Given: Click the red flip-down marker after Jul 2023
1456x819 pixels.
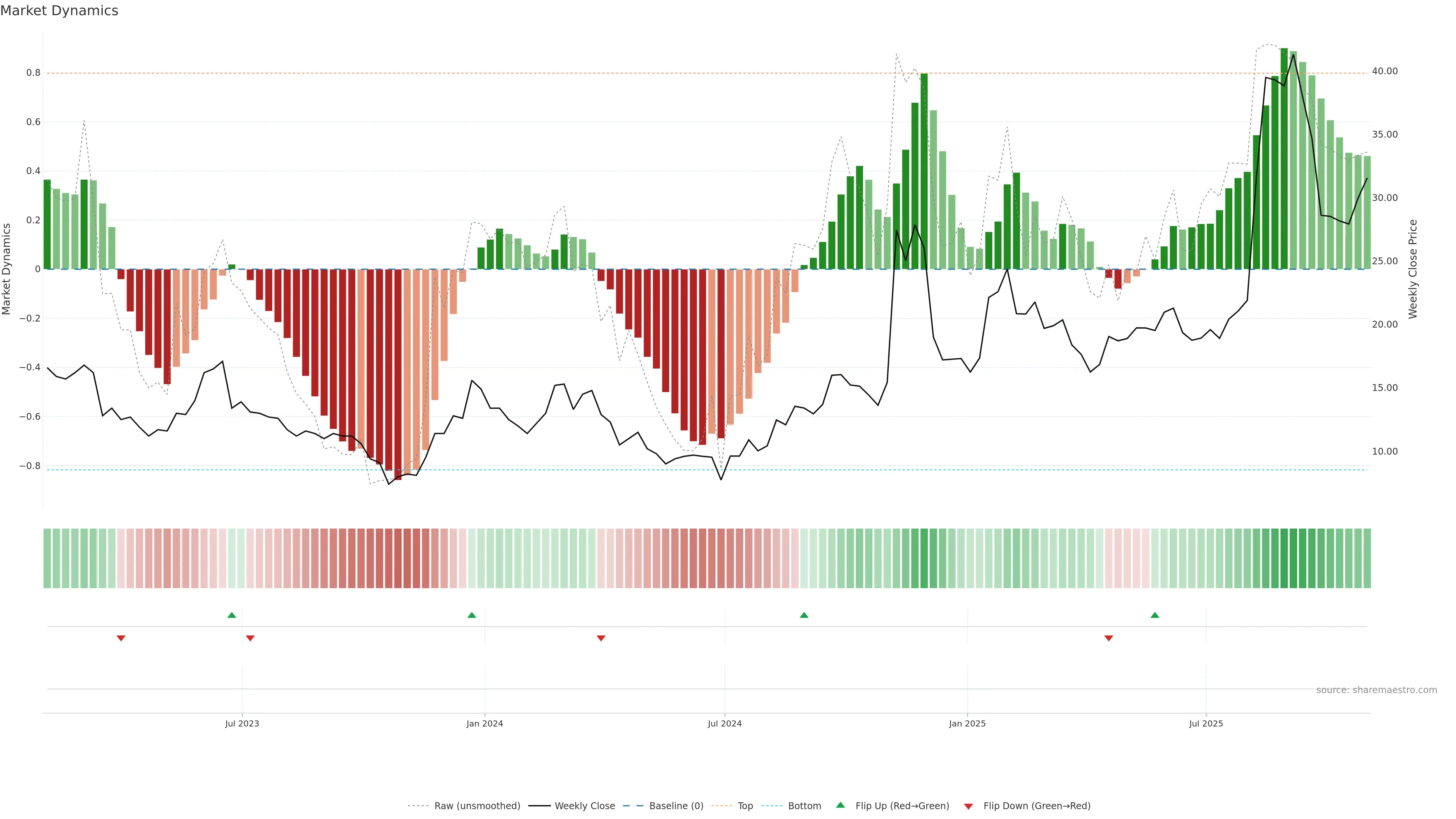Looking at the screenshot, I should [x=250, y=638].
